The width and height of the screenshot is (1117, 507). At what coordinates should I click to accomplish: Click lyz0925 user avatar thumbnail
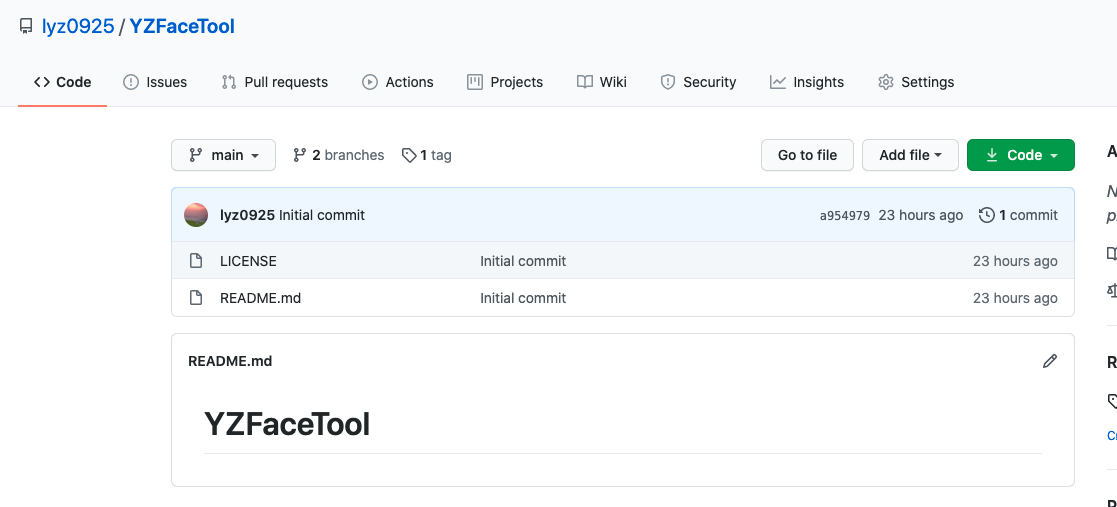click(x=196, y=215)
